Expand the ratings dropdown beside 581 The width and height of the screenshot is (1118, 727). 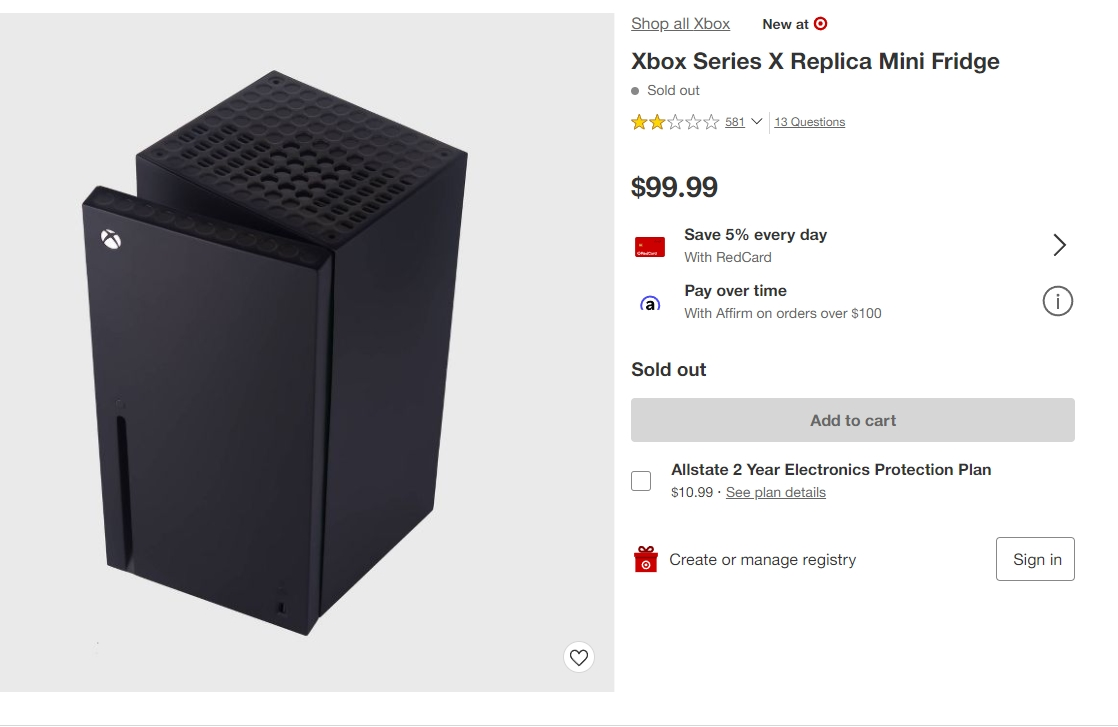(x=757, y=121)
